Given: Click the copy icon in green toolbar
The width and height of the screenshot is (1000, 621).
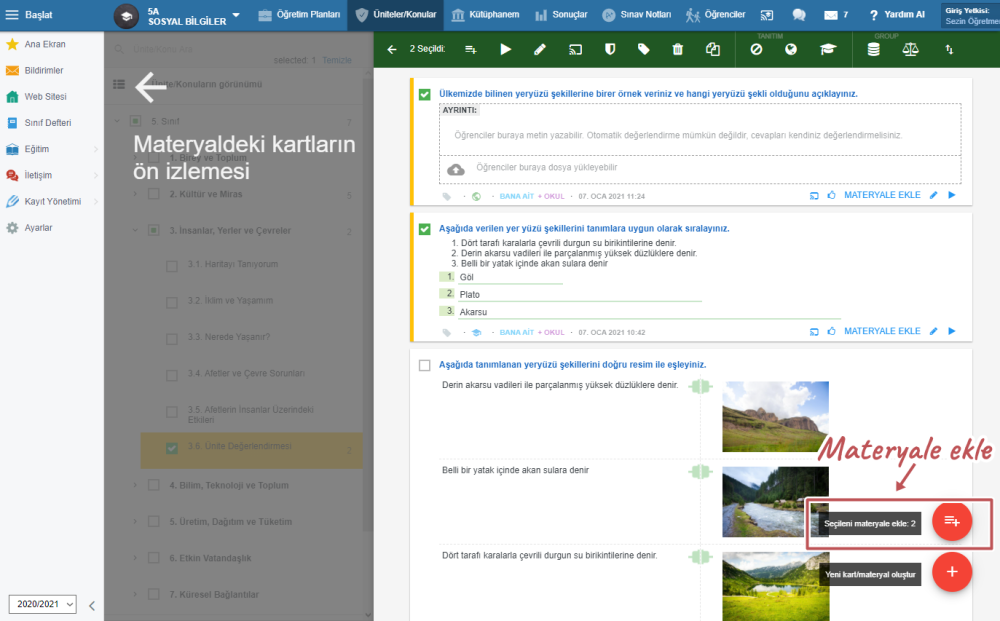Looking at the screenshot, I should coord(712,49).
